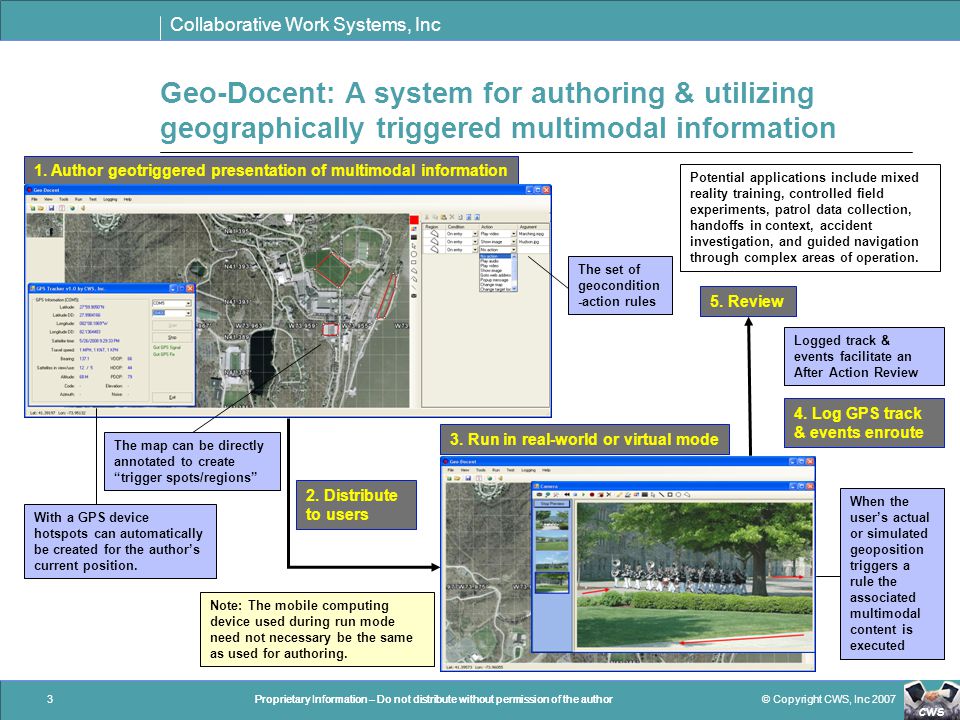Choose Play audio from the action list
The image size is (960, 720).
(495, 261)
